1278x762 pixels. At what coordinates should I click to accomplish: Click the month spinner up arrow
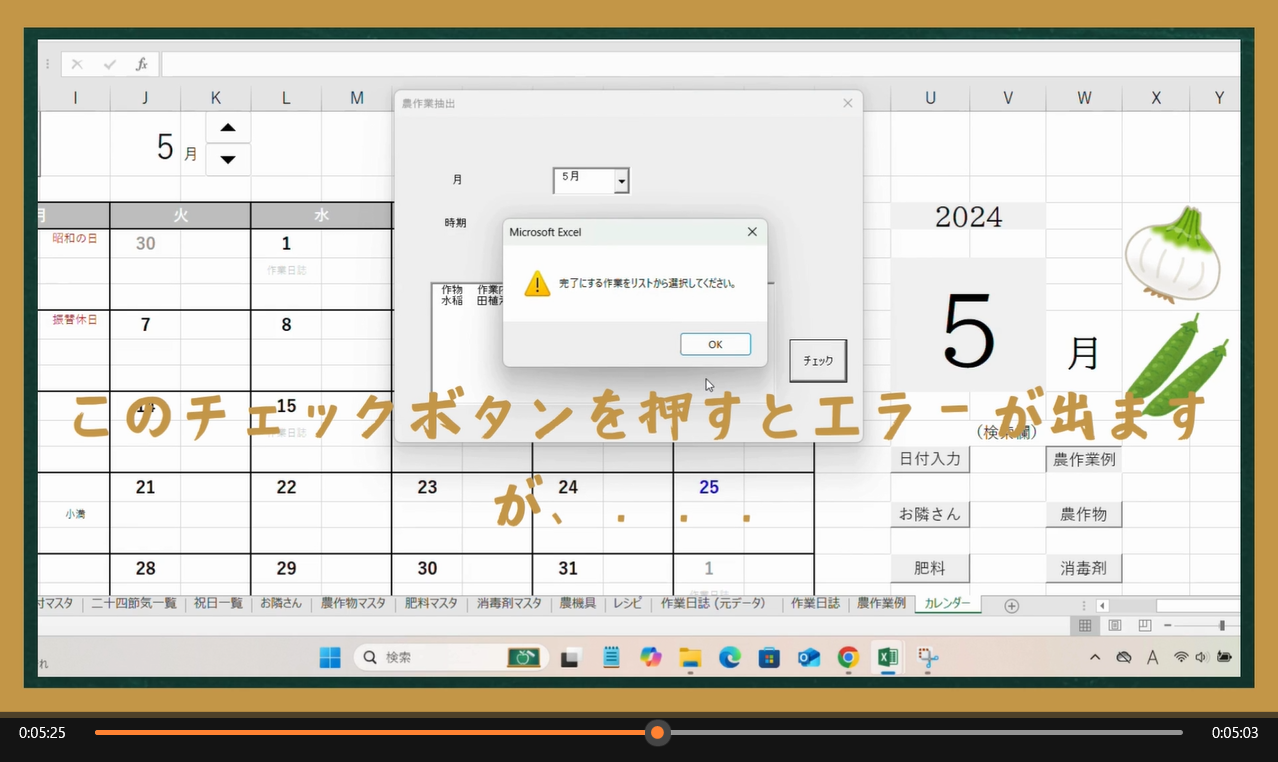pos(228,127)
